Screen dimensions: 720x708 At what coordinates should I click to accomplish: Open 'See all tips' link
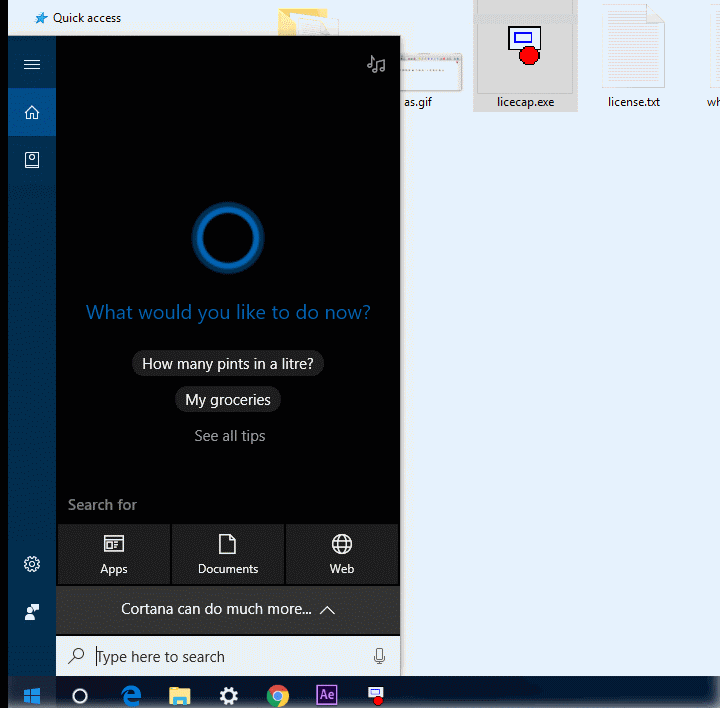pos(230,436)
